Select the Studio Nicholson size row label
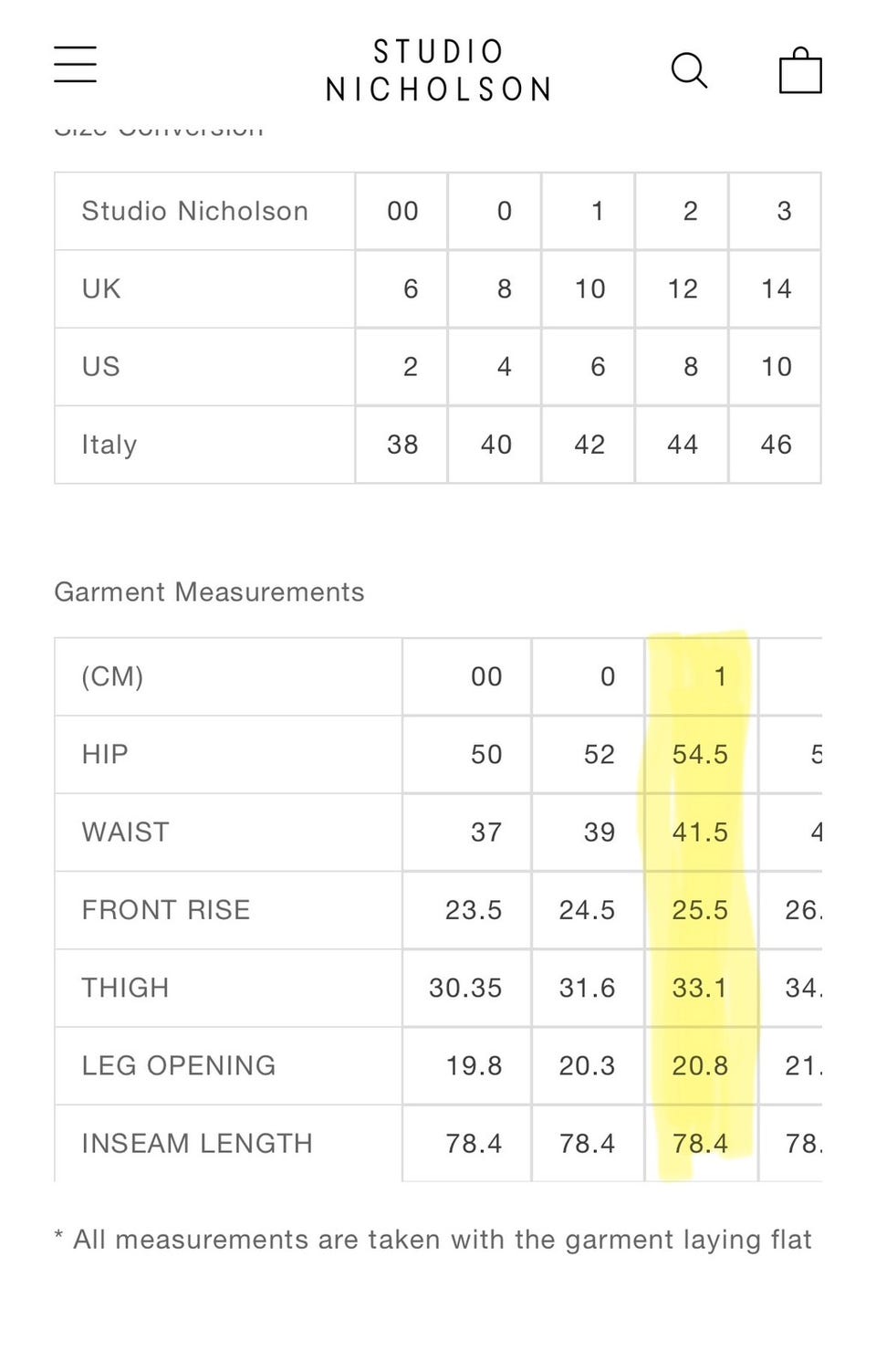This screenshot has width=876, height=1372. click(x=195, y=211)
